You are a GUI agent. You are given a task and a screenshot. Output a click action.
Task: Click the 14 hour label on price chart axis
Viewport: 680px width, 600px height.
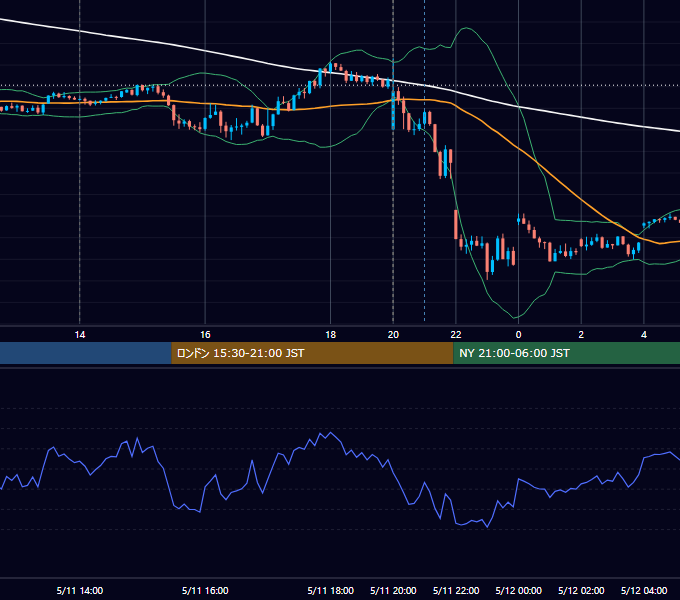[80, 335]
